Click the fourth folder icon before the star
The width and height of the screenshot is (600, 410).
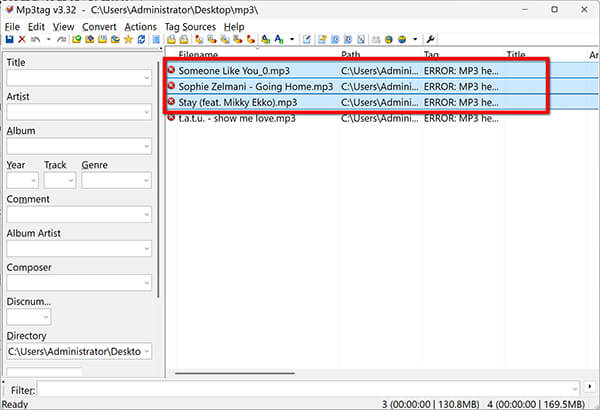point(115,39)
